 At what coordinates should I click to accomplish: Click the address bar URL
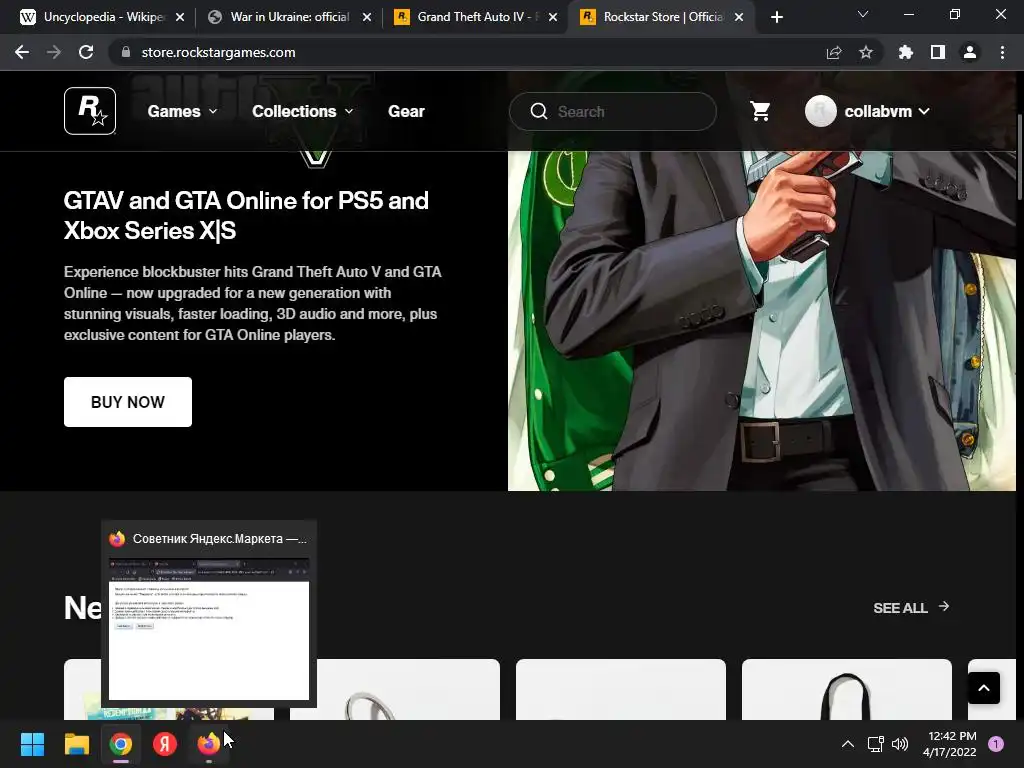[x=218, y=52]
